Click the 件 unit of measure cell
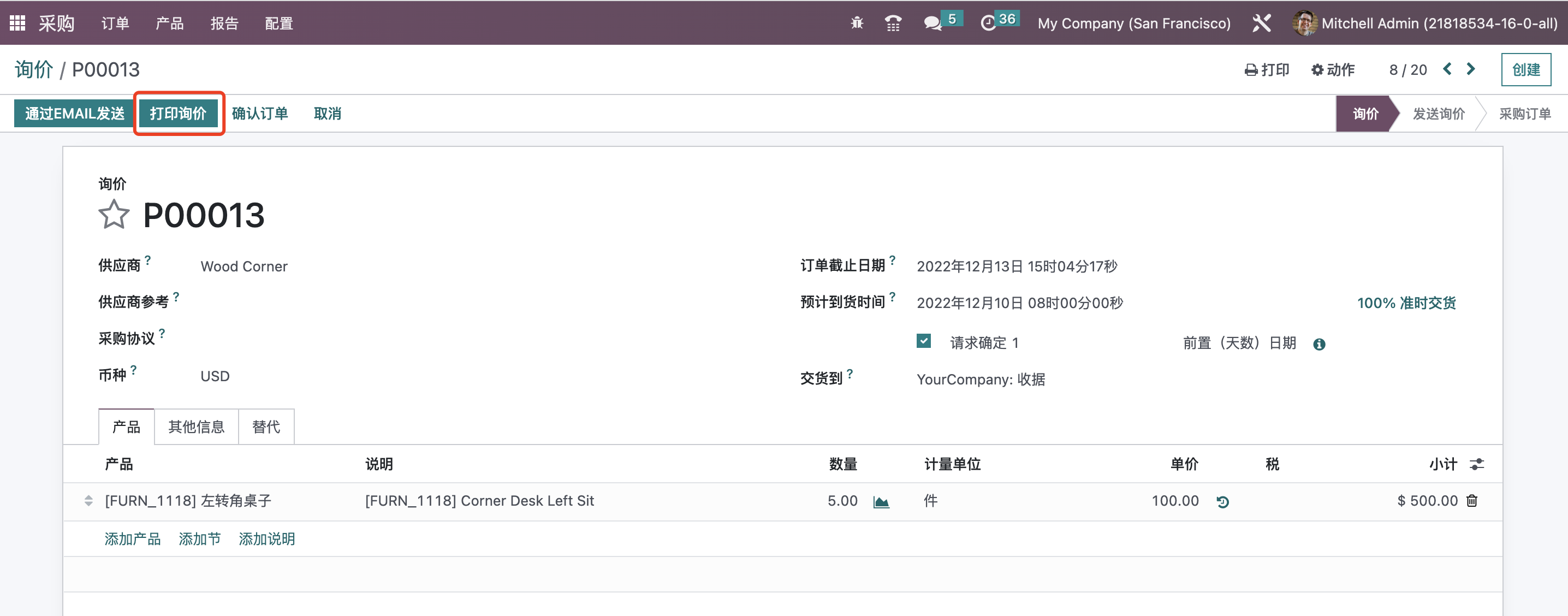The height and width of the screenshot is (616, 1568). (x=931, y=500)
